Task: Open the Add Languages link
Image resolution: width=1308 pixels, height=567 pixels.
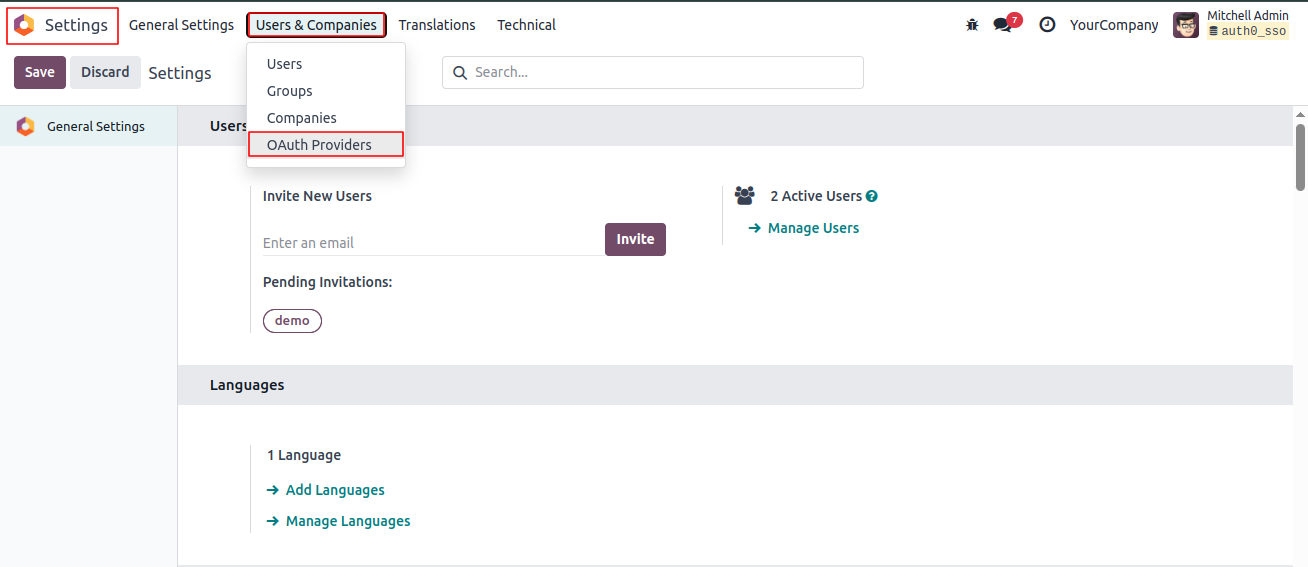Action: click(x=335, y=490)
